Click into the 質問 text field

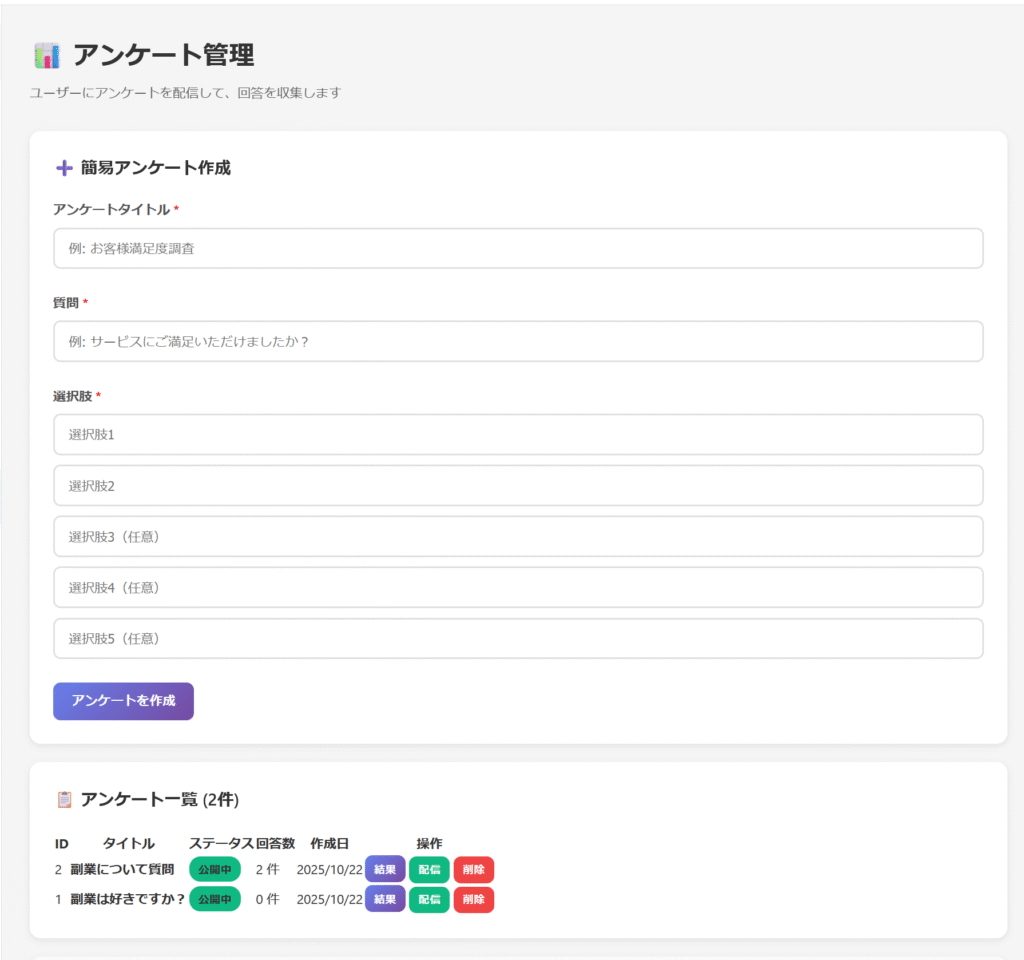518,341
